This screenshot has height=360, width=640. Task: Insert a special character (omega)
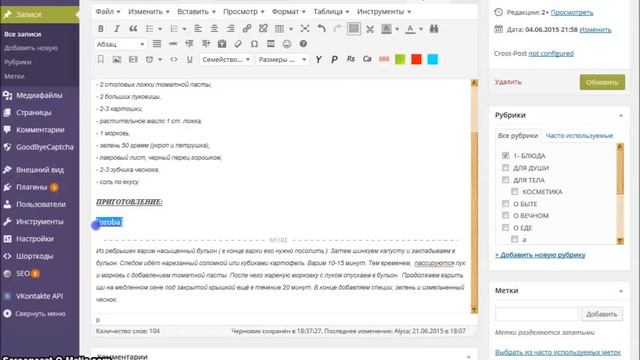point(254,44)
